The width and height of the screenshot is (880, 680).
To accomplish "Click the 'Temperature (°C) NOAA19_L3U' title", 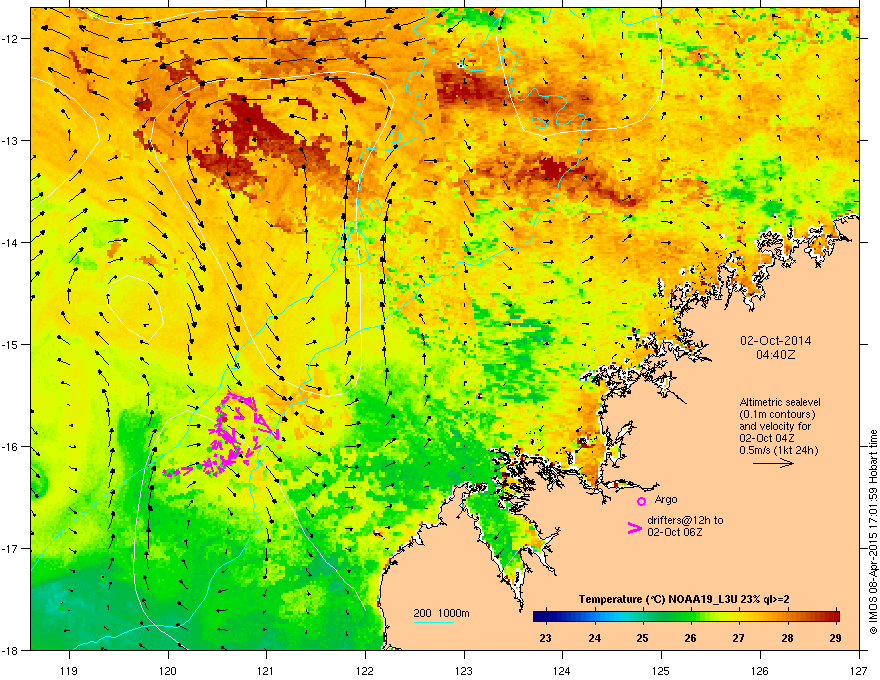I will tap(657, 599).
